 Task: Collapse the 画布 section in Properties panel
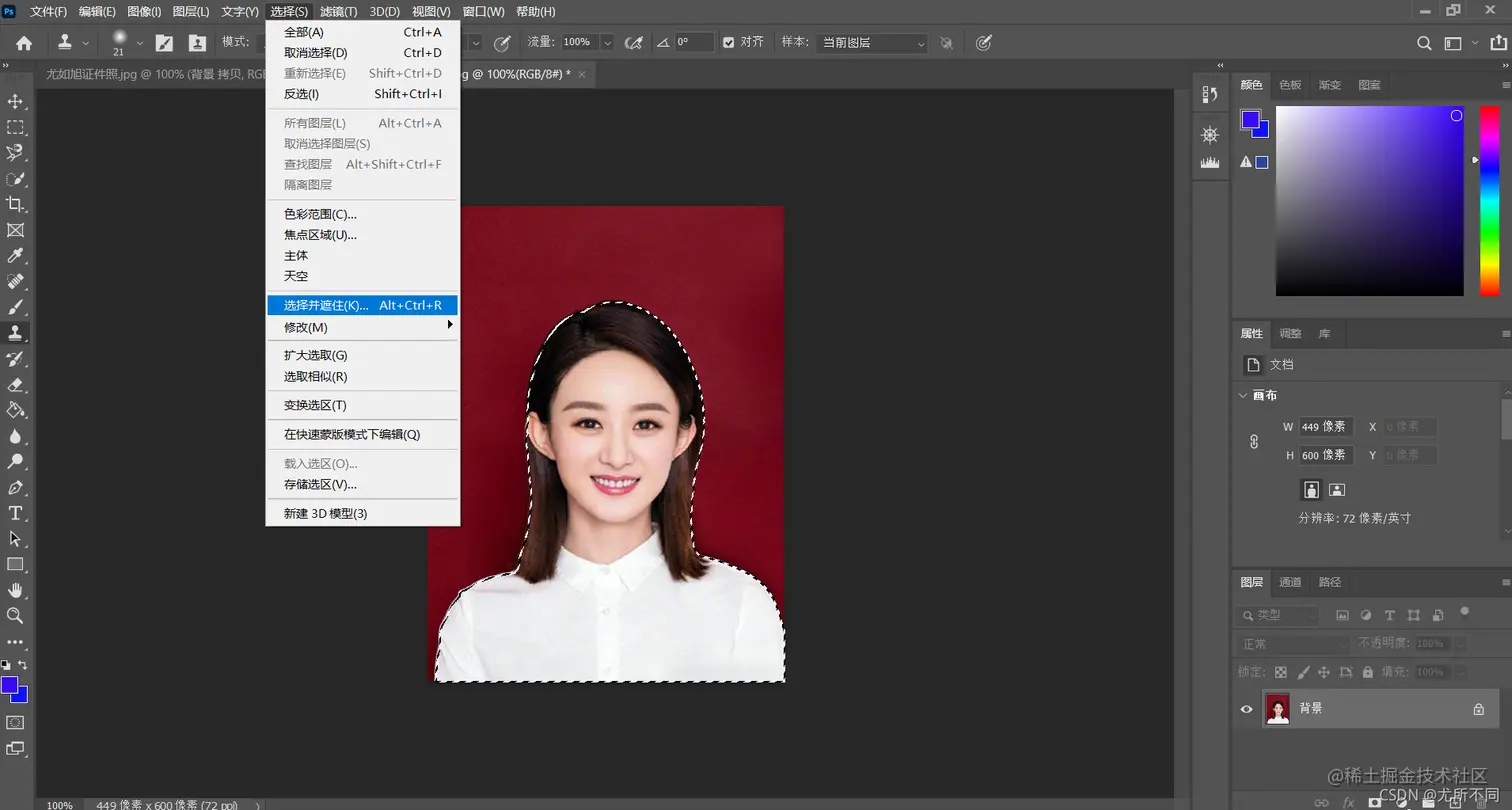pos(1243,395)
